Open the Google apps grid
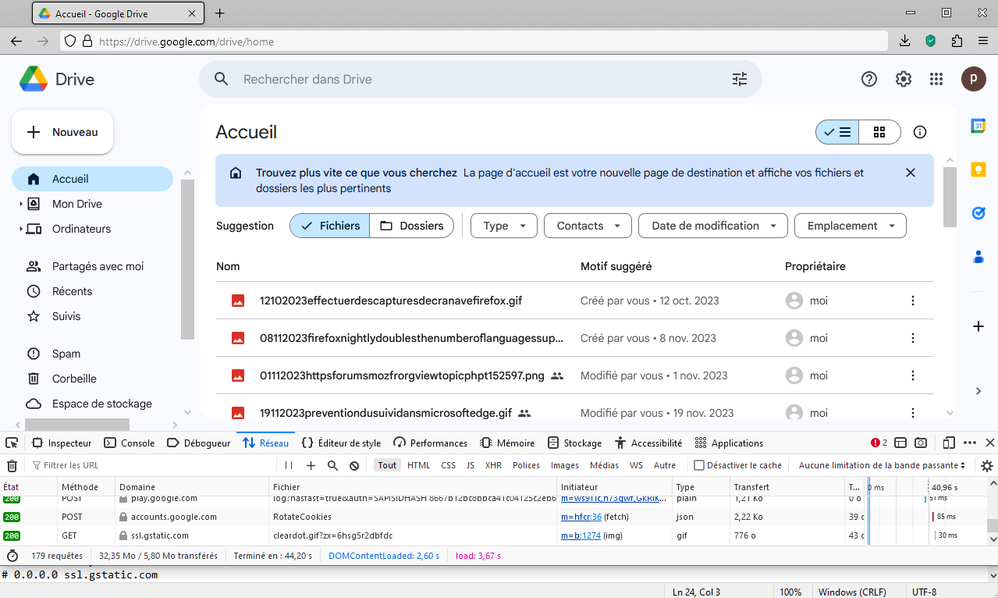998x598 pixels. coord(936,79)
